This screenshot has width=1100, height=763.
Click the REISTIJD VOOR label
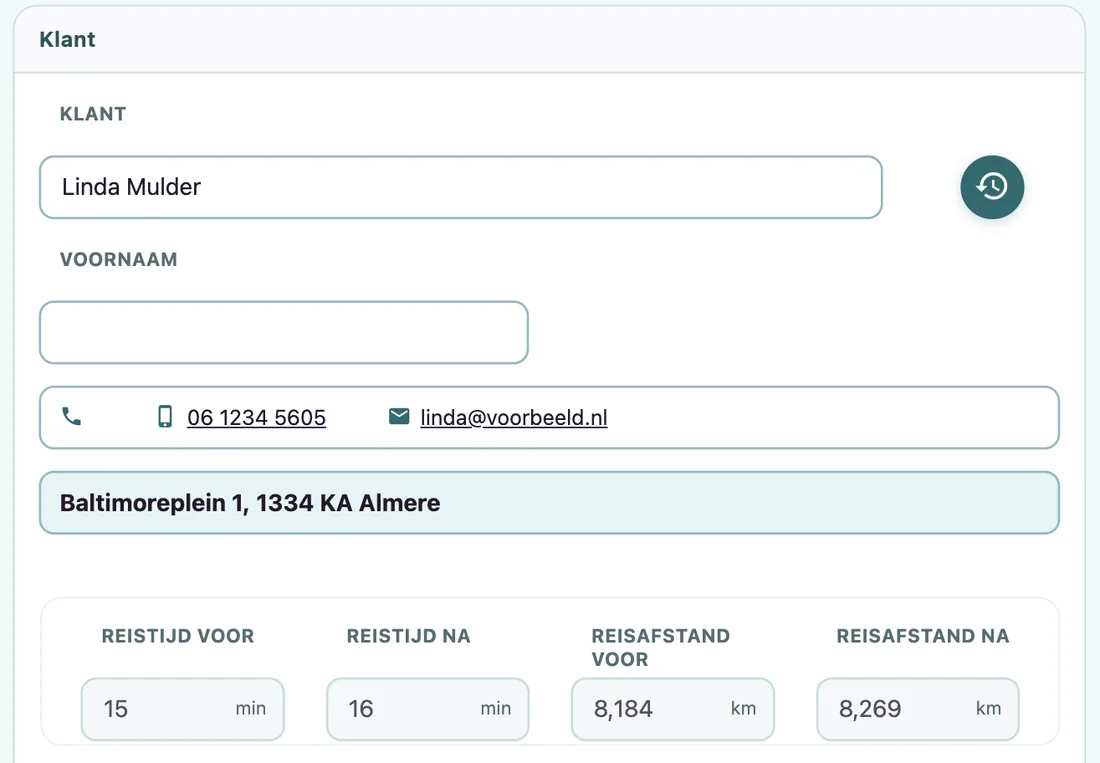pyautogui.click(x=178, y=636)
